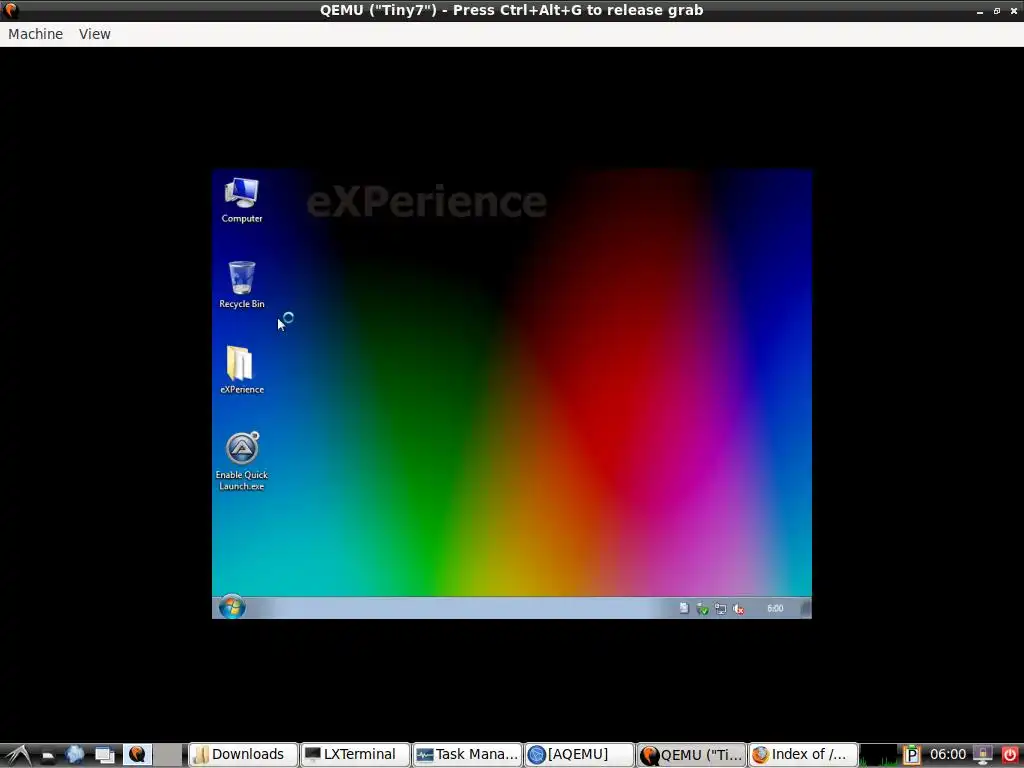Click the guest clock showing 6:00
Viewport: 1024px width, 768px height.
tap(775, 608)
